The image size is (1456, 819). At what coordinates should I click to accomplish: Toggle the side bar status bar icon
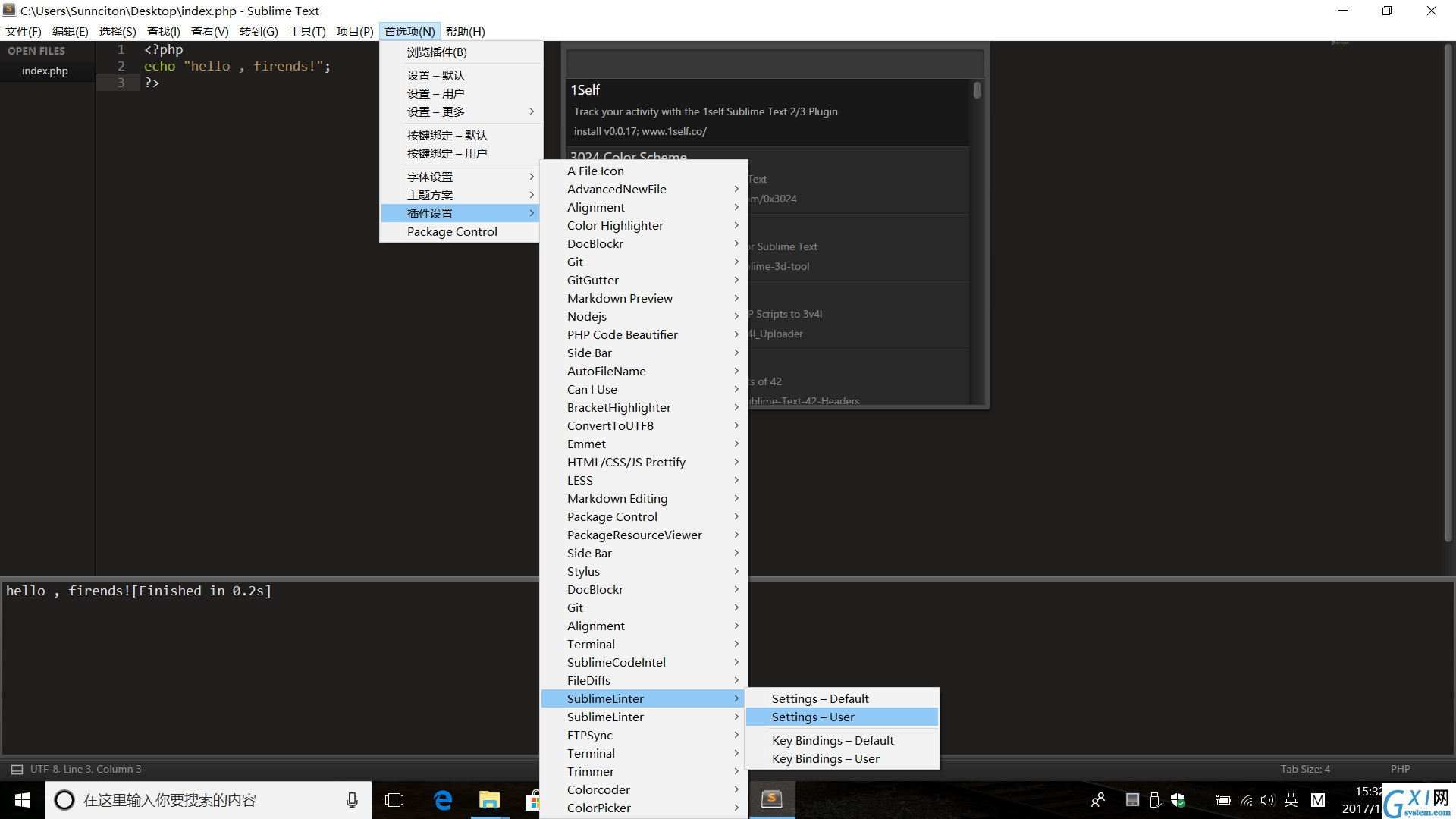point(17,769)
